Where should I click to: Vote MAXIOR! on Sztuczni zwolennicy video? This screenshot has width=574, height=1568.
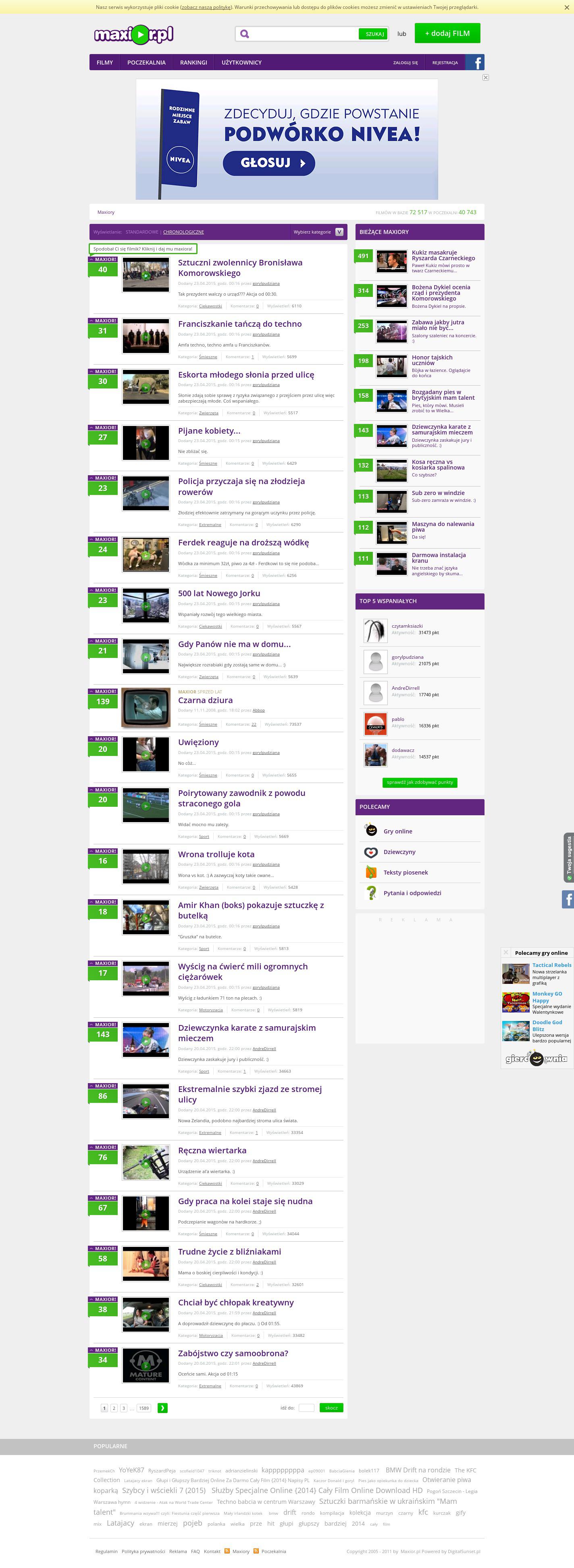103,259
